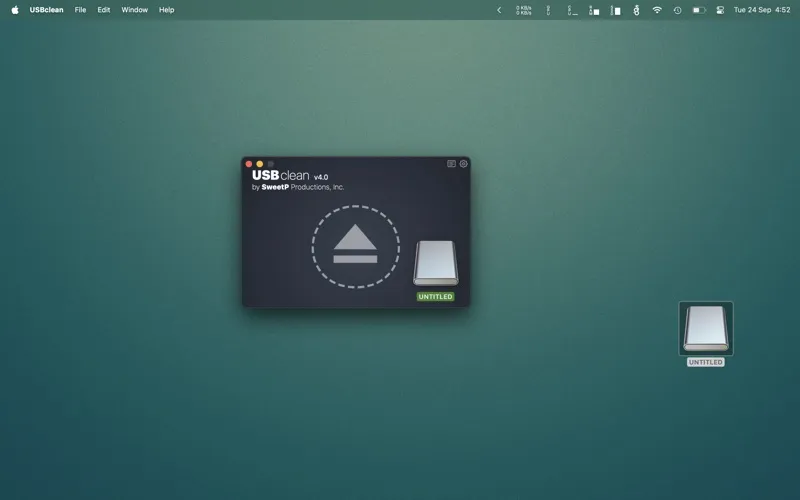Open Control Center
The width and height of the screenshot is (800, 500).
coord(720,10)
